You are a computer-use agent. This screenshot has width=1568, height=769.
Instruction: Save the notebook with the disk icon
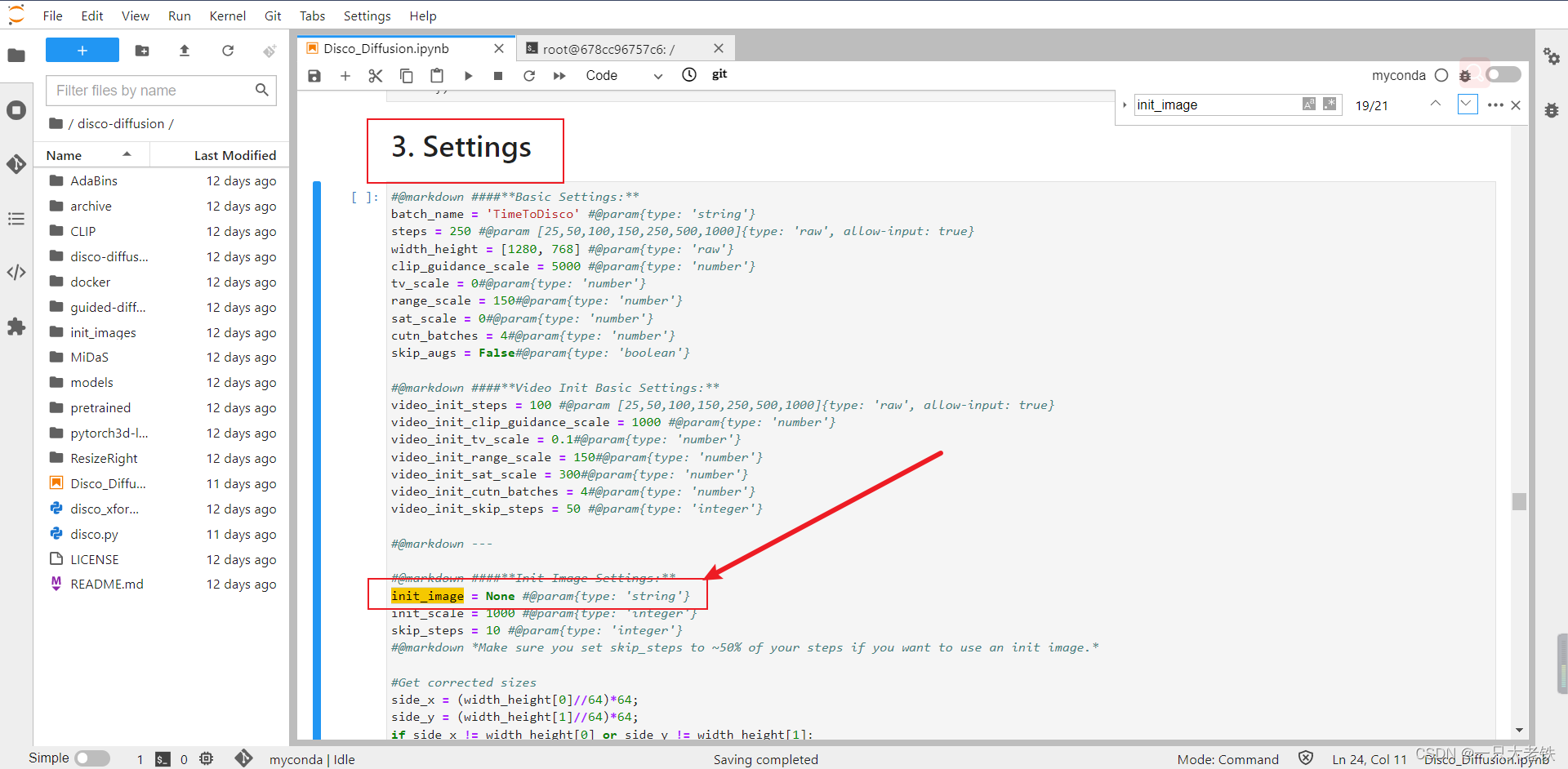314,76
